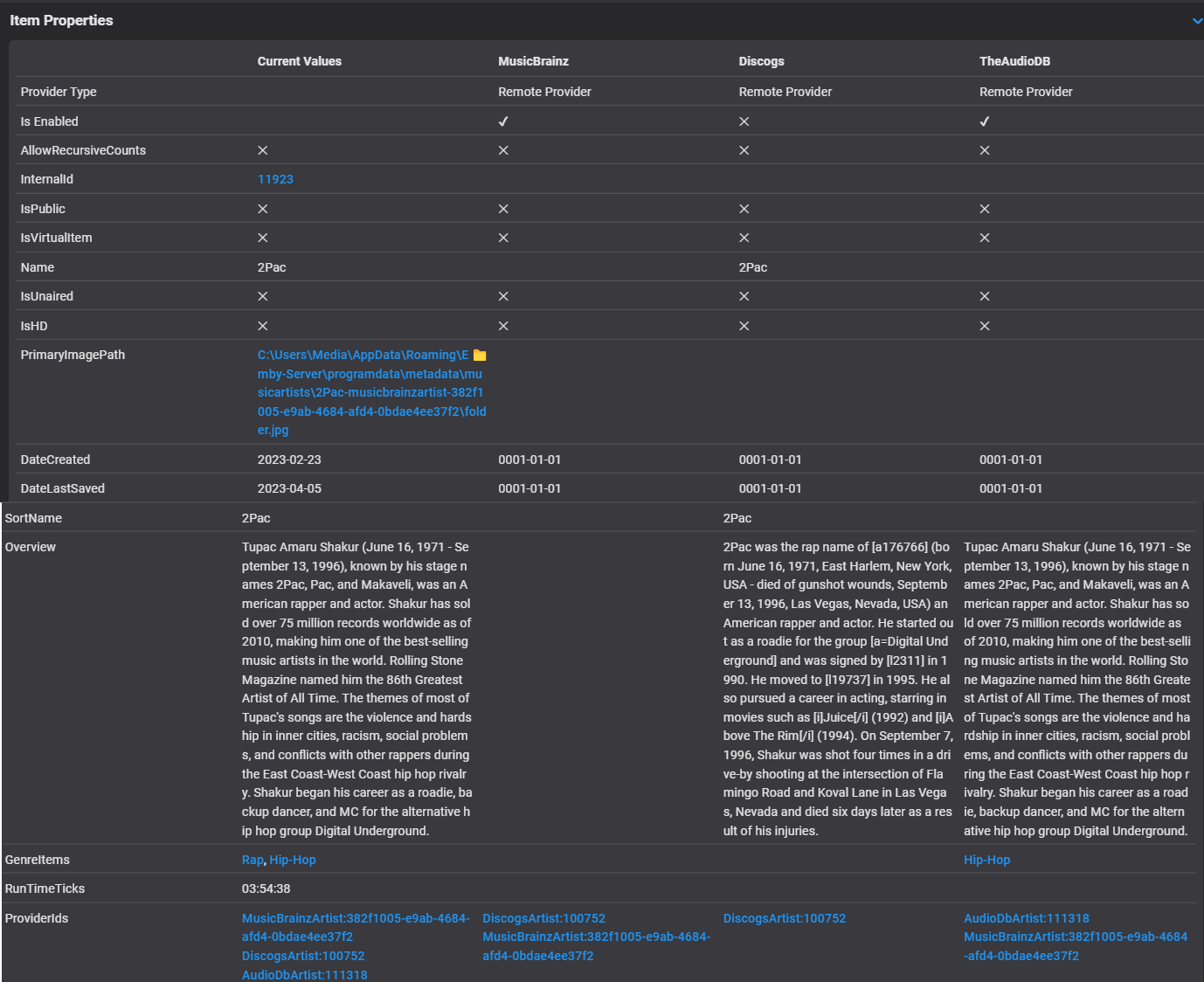This screenshot has width=1204, height=982.
Task: Open the Rap genre link
Action: pyautogui.click(x=253, y=860)
